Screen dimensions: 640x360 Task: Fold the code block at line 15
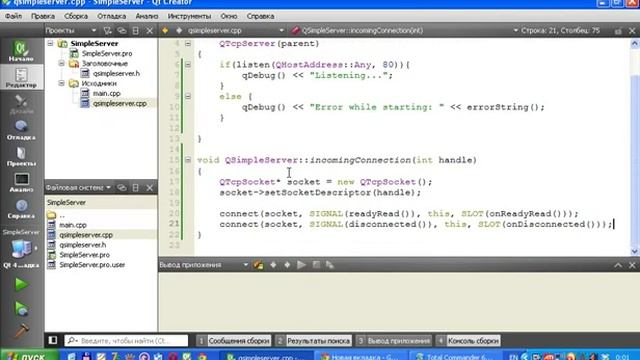coord(188,160)
